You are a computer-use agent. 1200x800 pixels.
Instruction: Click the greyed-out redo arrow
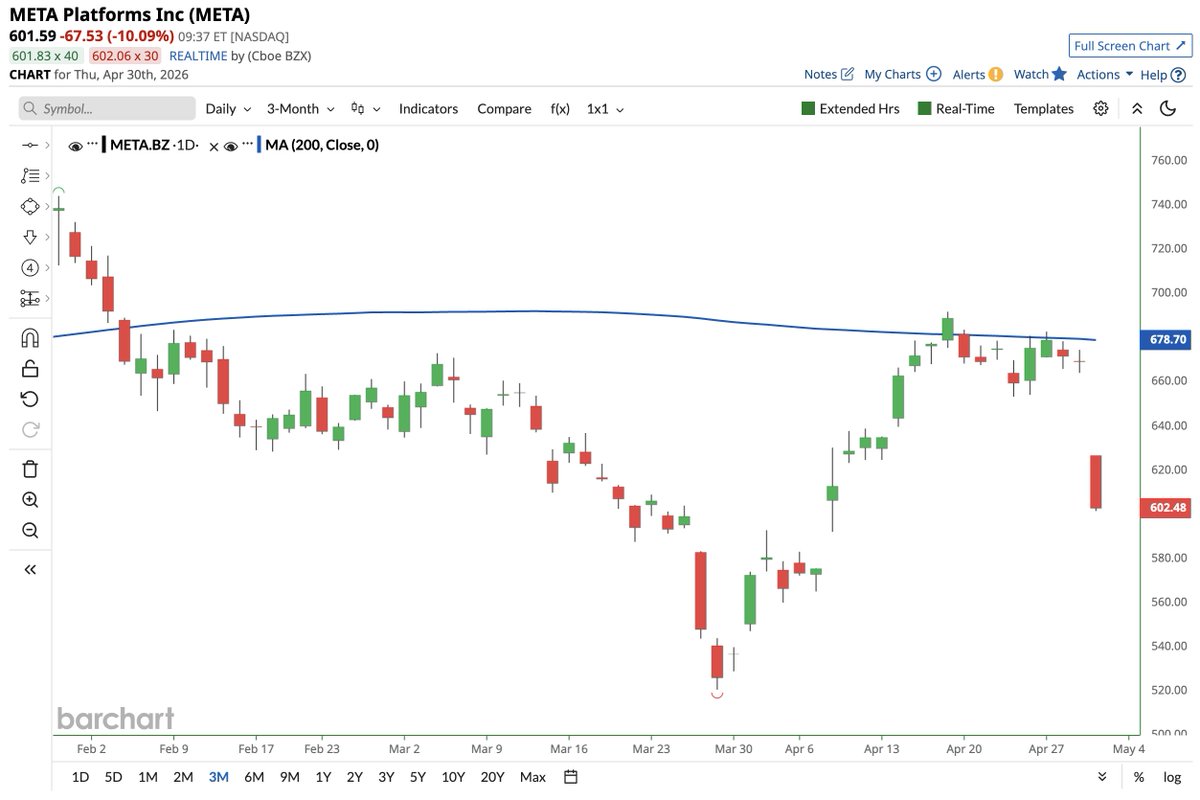pyautogui.click(x=30, y=430)
